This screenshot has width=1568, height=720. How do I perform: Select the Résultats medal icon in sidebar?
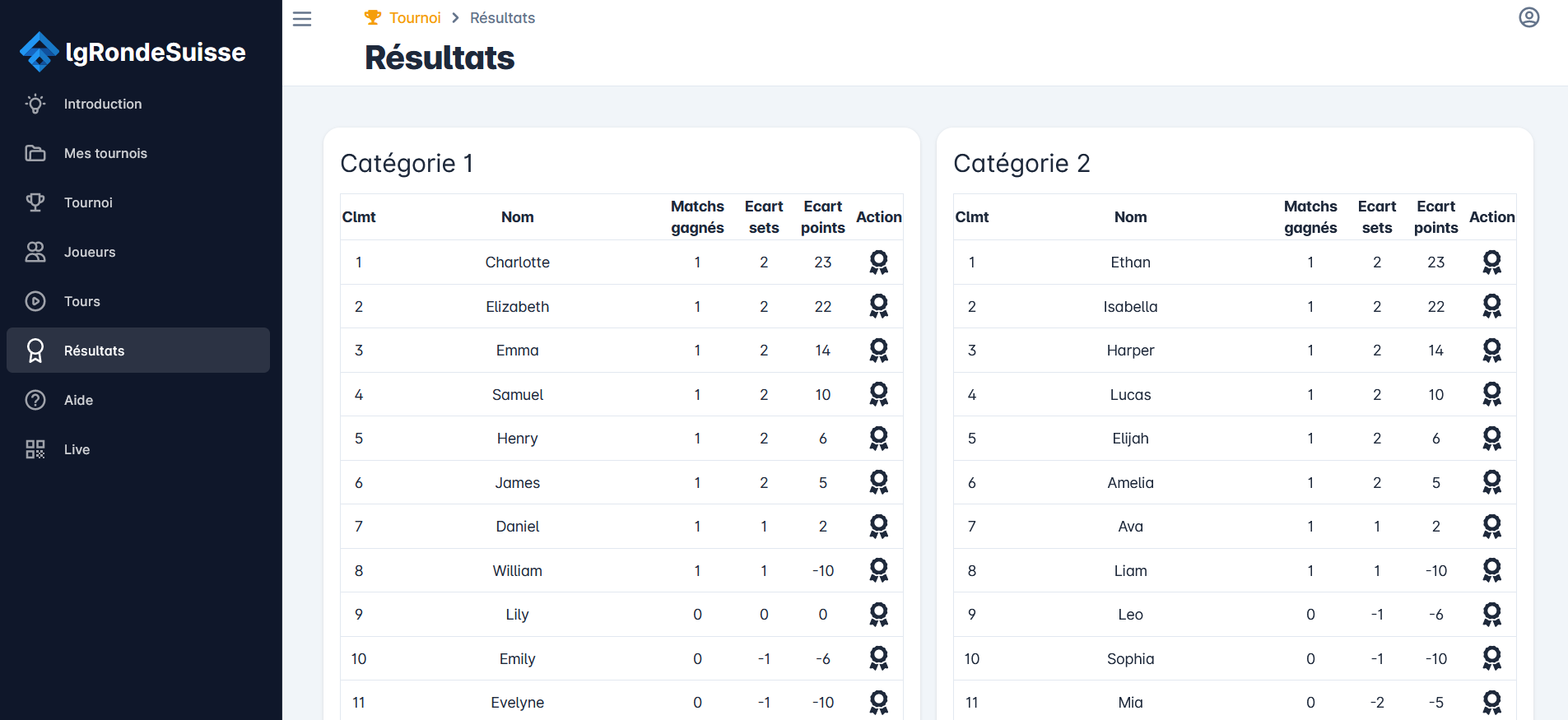[x=35, y=351]
